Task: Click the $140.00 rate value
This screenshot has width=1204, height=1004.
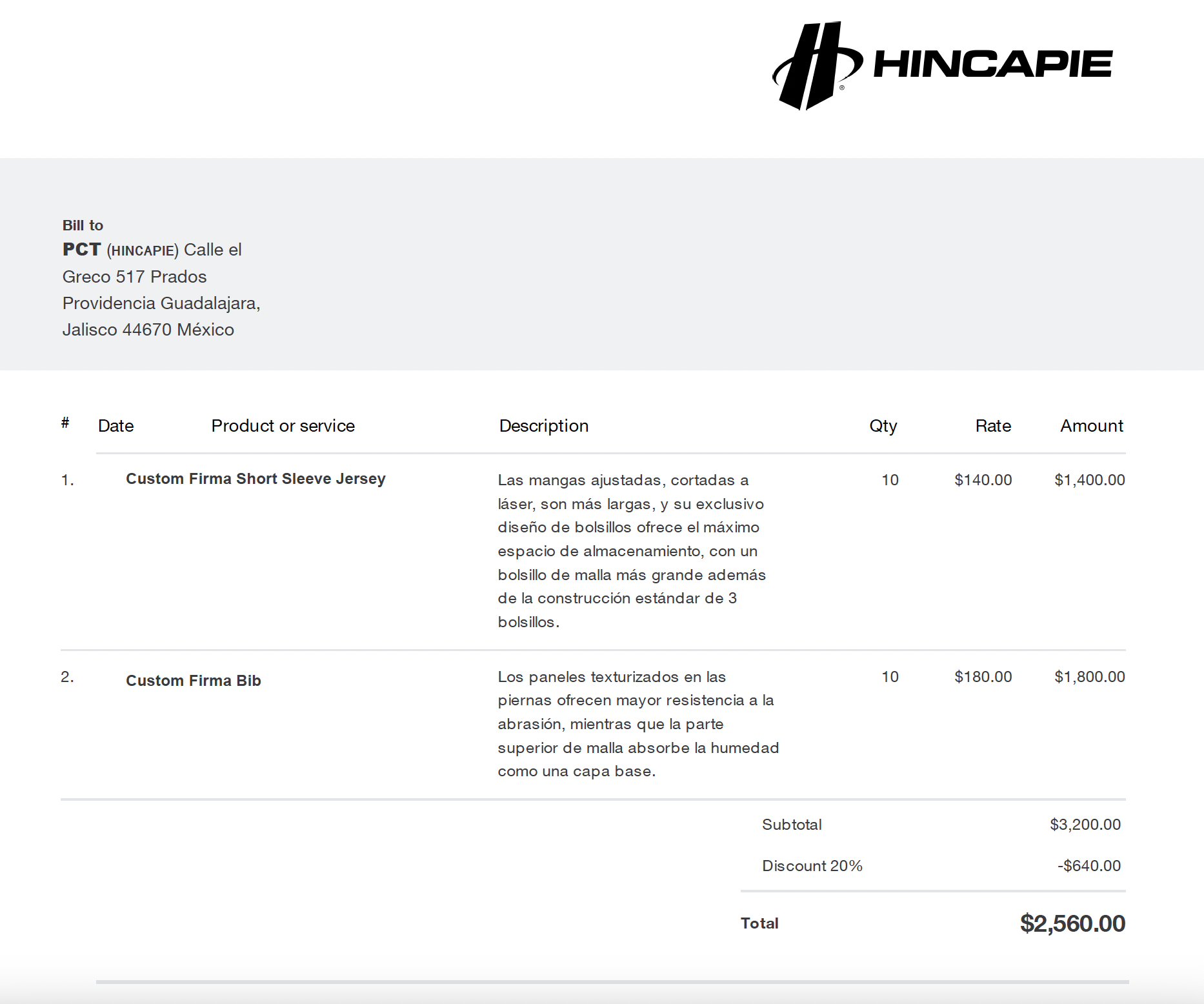Action: (x=983, y=480)
